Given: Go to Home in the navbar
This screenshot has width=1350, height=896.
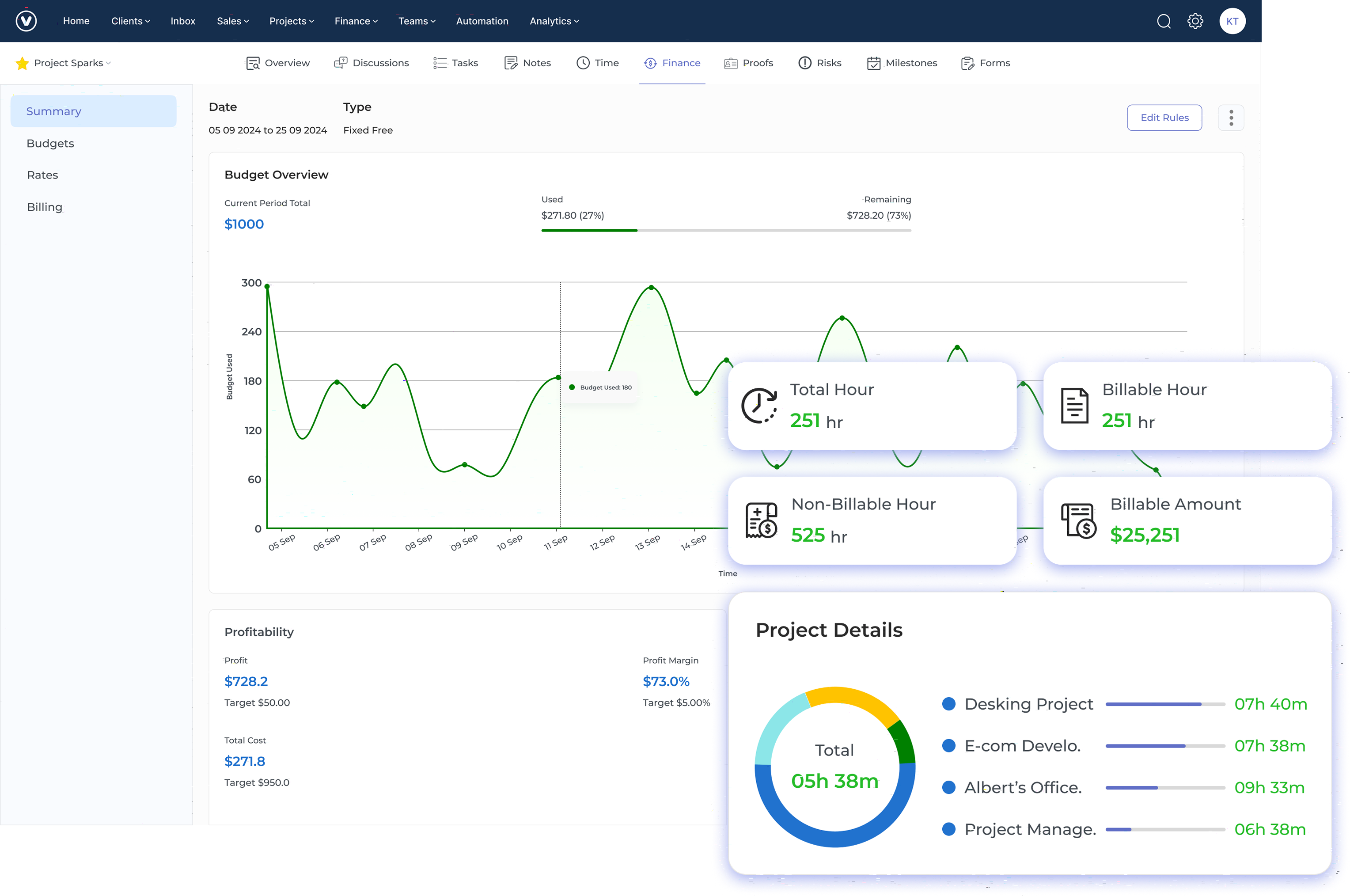Looking at the screenshot, I should point(76,21).
